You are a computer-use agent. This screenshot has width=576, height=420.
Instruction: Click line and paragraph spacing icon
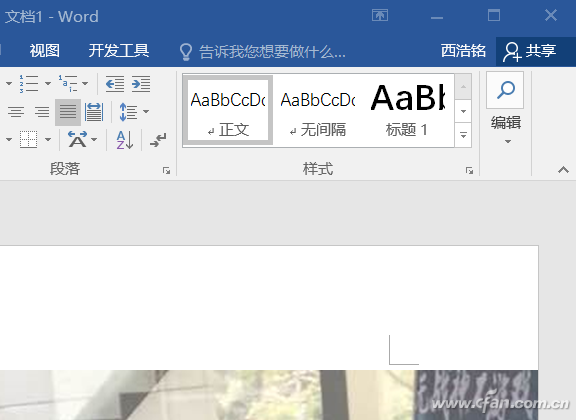pos(128,112)
